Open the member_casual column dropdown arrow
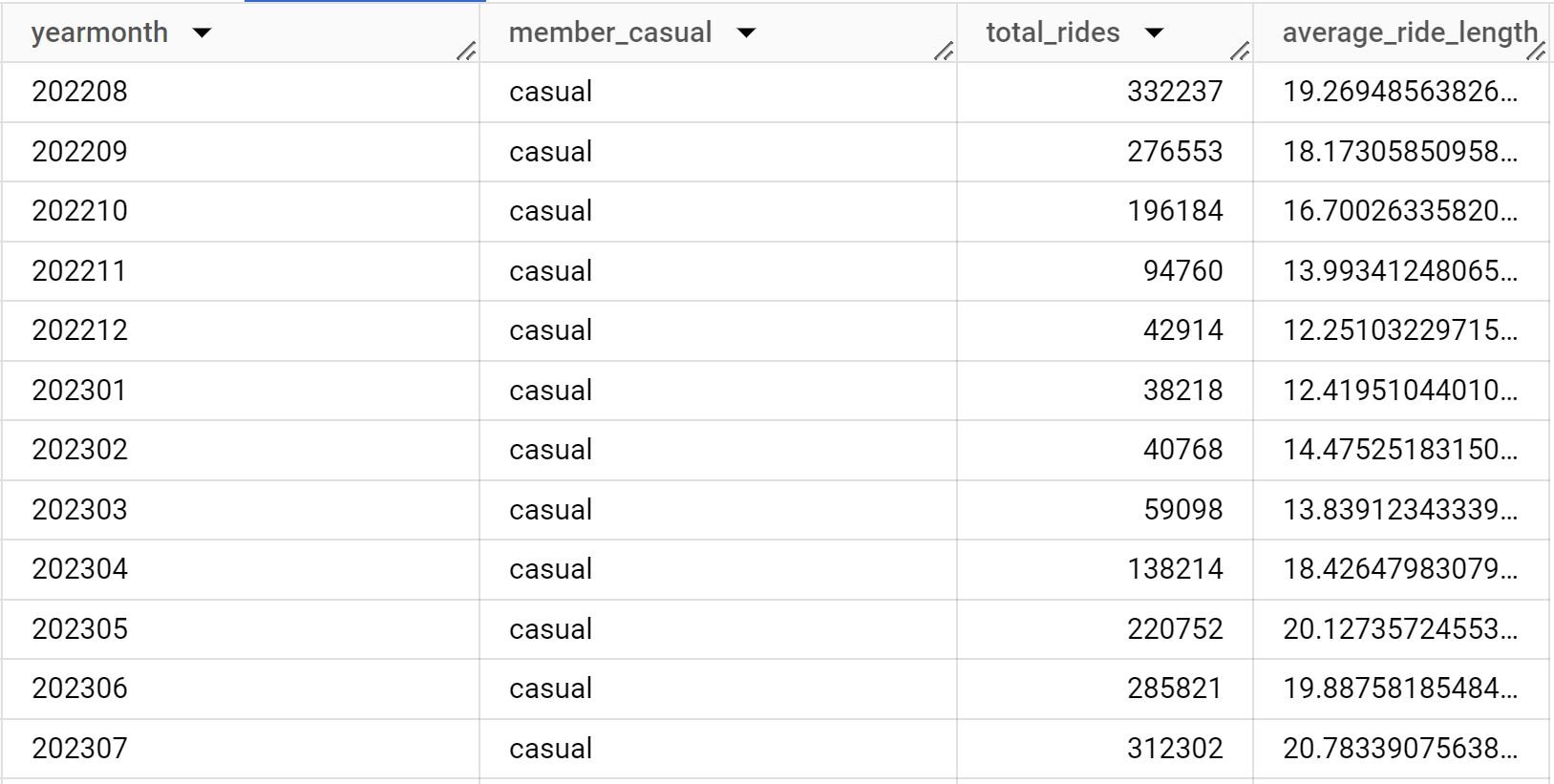Viewport: 1554px width, 784px height. coord(746,33)
